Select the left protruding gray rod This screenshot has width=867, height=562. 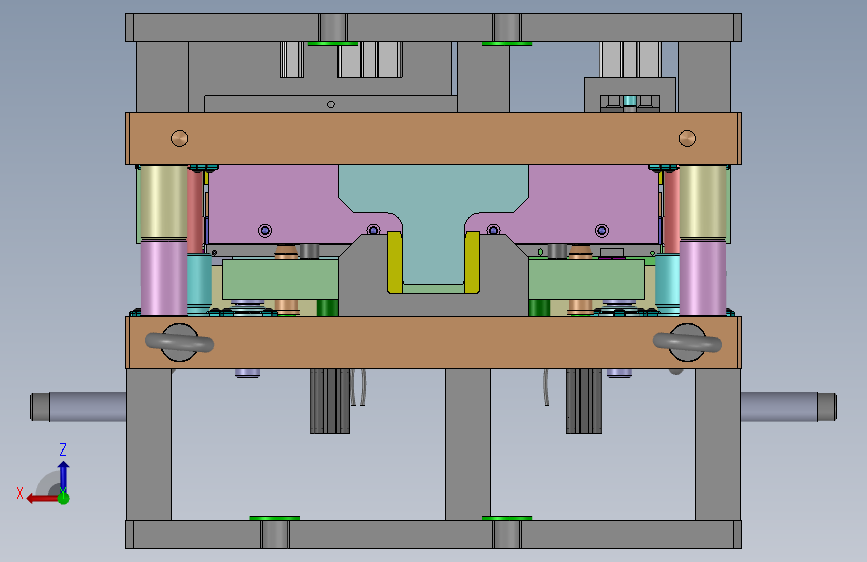[78, 407]
